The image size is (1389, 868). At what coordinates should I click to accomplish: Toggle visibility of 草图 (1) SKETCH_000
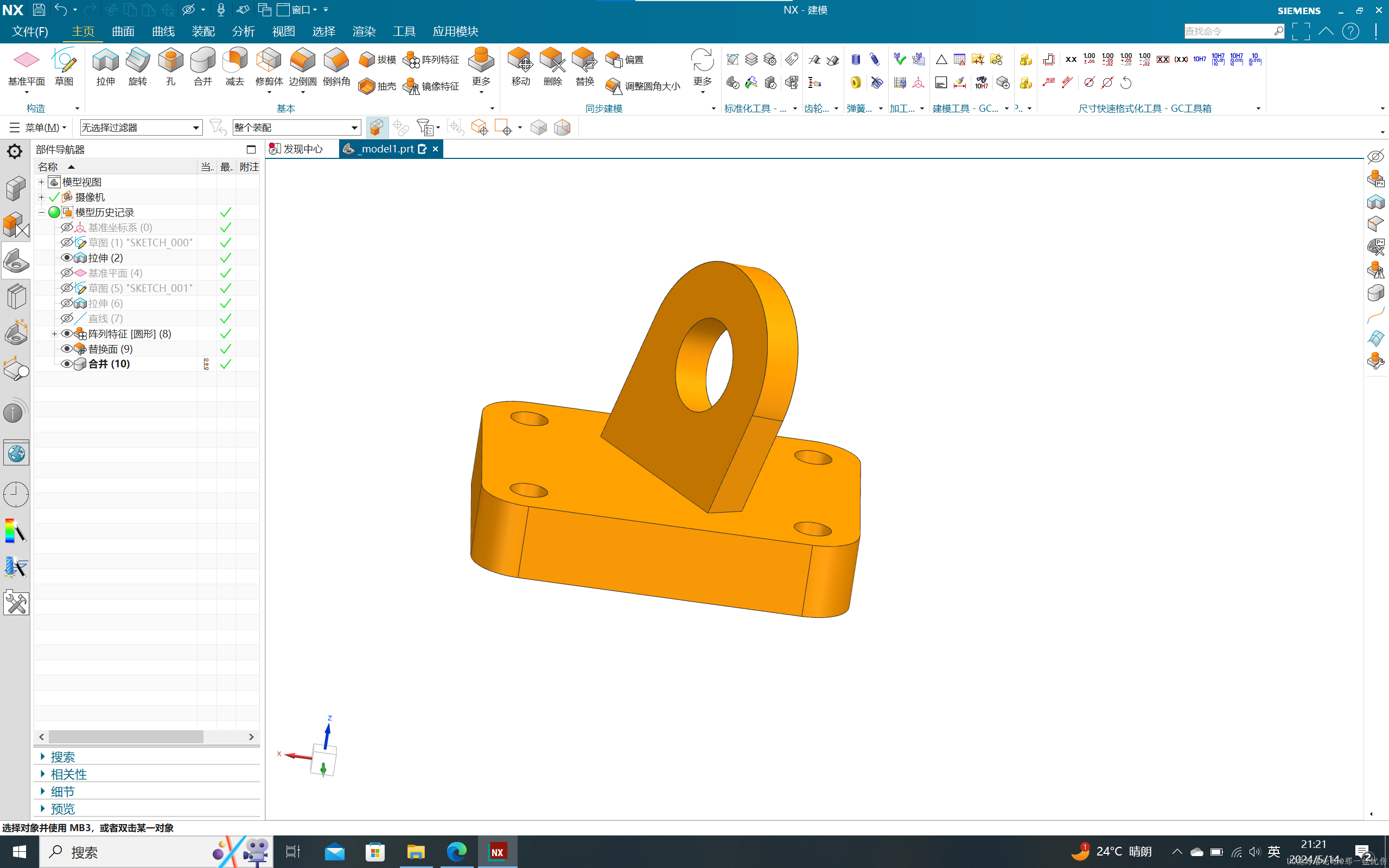coord(67,242)
